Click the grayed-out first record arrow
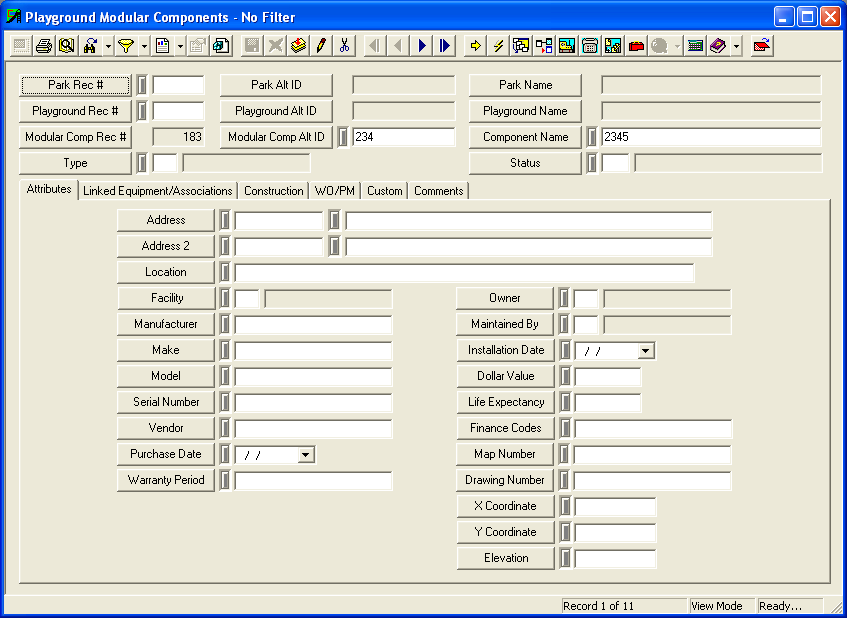Screen dimensions: 847x618 tap(375, 46)
